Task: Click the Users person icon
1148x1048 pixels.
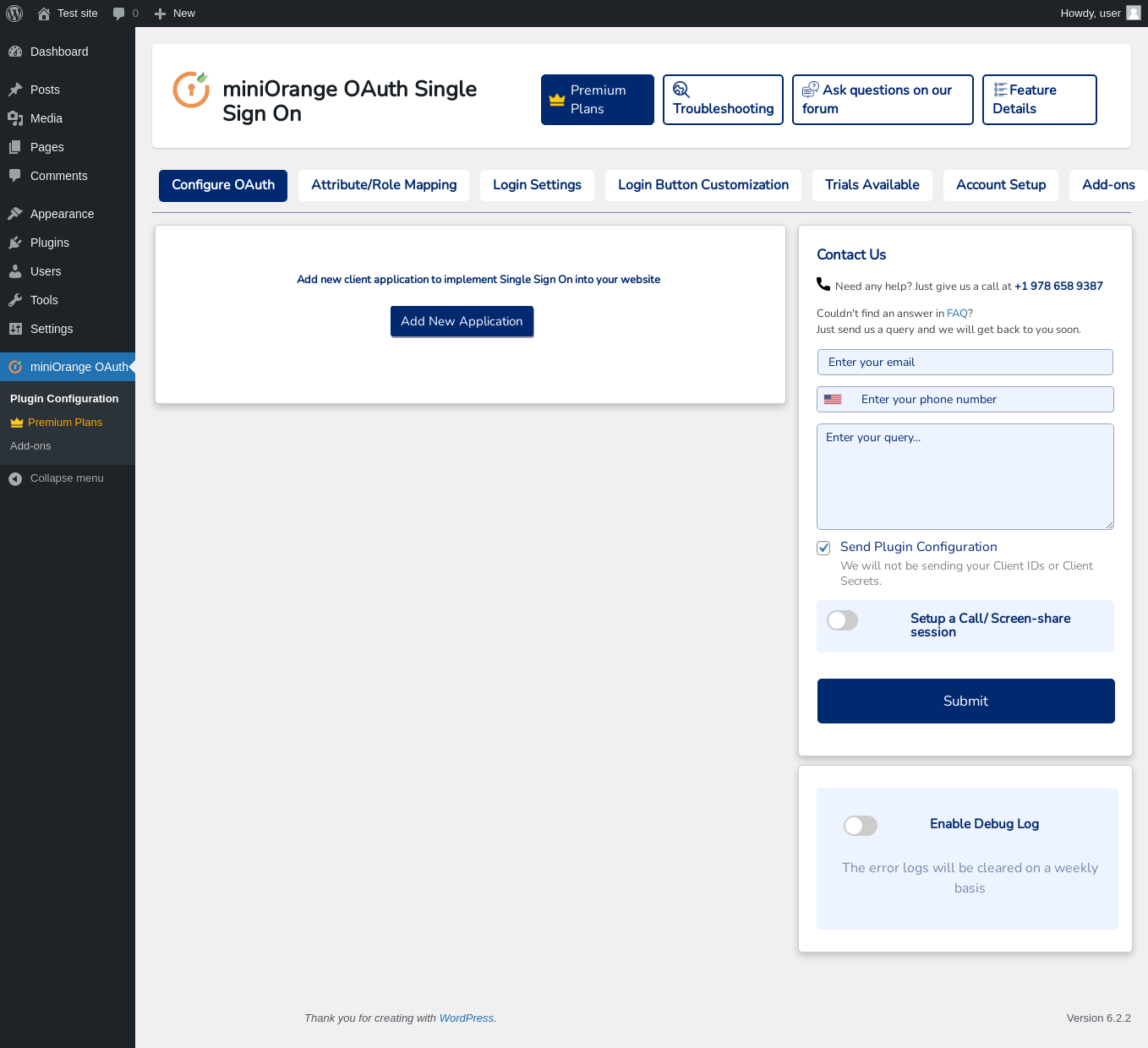Action: (x=15, y=271)
